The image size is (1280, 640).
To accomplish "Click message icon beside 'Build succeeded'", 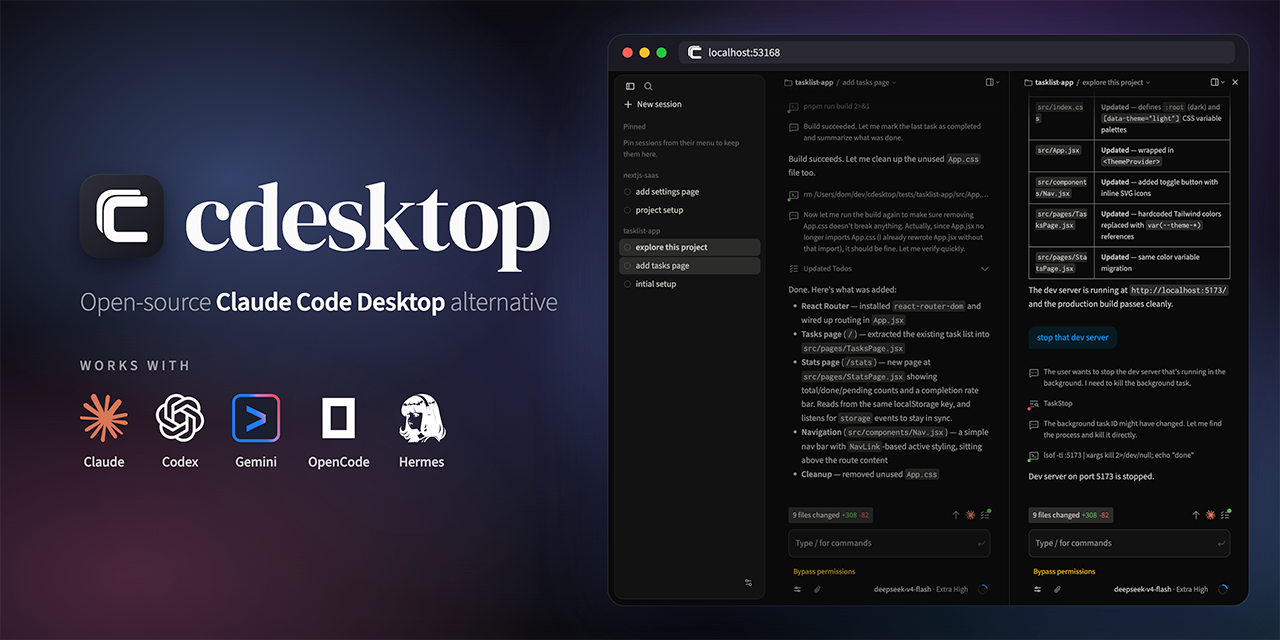I will coord(793,127).
